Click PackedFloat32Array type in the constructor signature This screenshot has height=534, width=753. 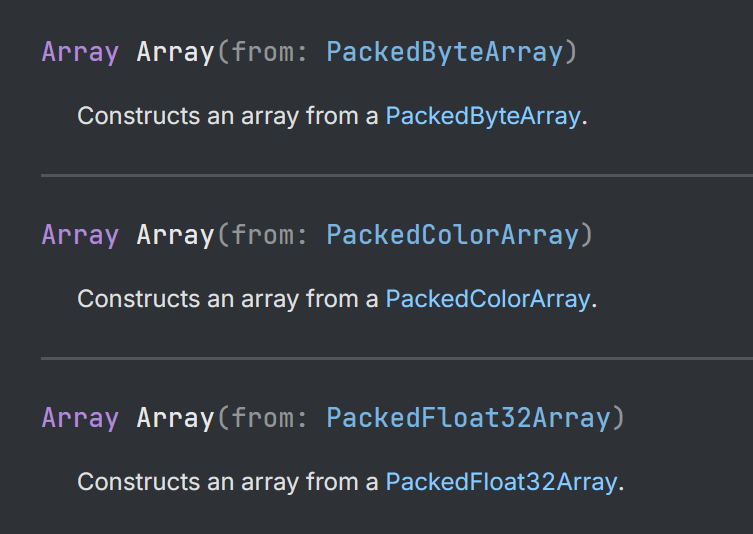click(468, 418)
